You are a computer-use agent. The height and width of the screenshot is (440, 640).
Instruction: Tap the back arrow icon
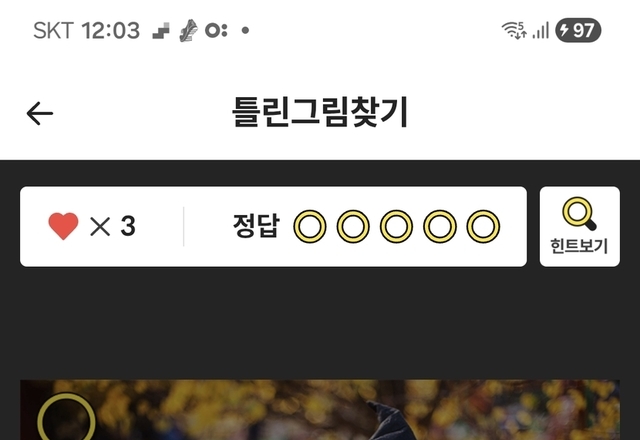[40, 113]
